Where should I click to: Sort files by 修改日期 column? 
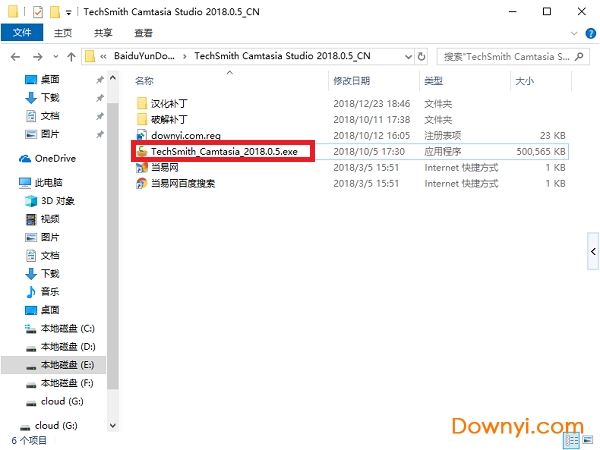tap(351, 81)
